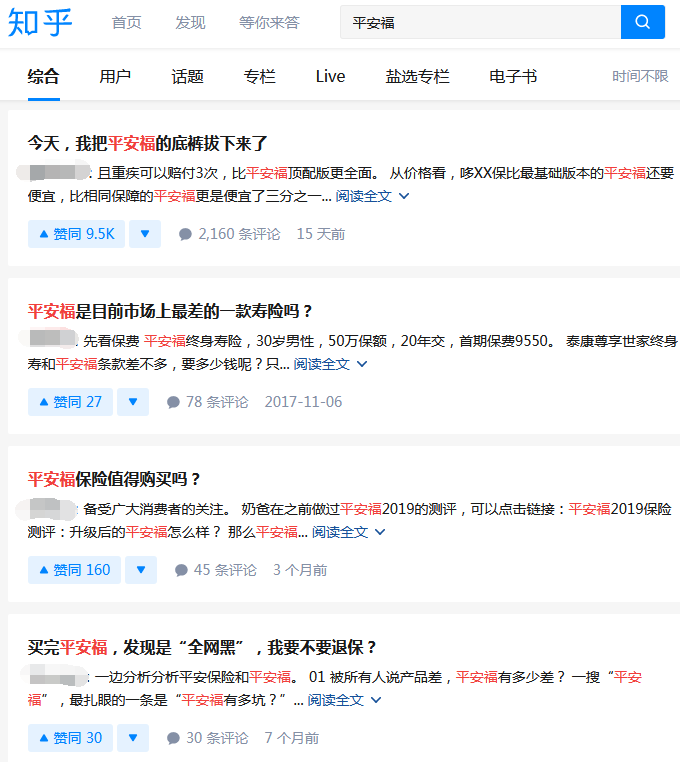Upvote with 赞同 160 button
680x762 pixels.
pyautogui.click(x=74, y=570)
